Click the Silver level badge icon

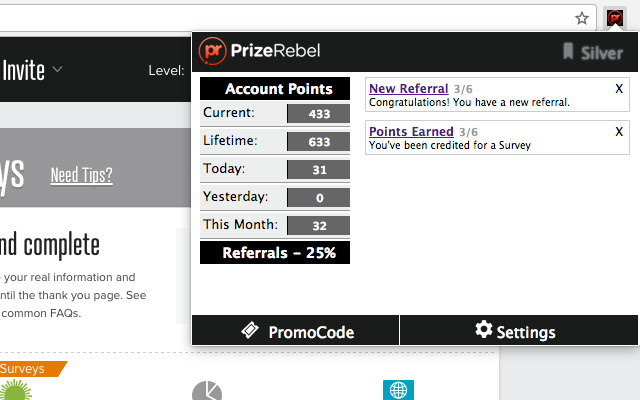[x=568, y=52]
